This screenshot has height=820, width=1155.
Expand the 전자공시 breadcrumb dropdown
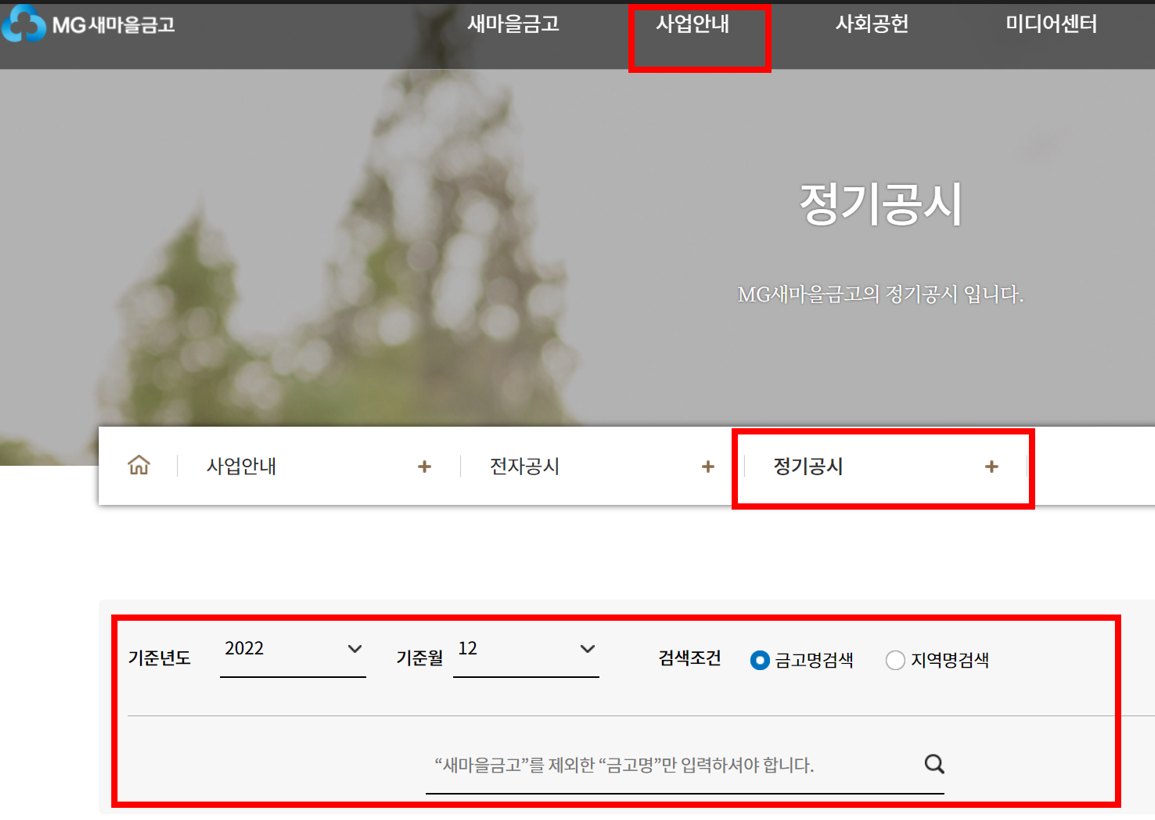point(602,466)
